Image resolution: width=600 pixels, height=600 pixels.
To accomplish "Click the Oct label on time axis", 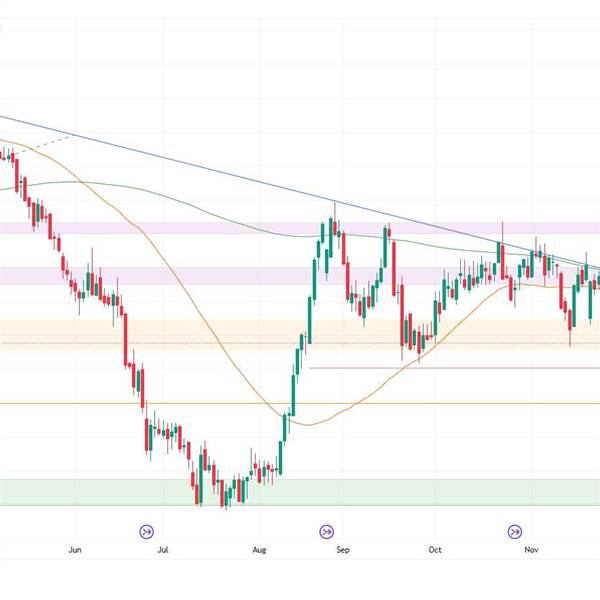I will 435,550.
